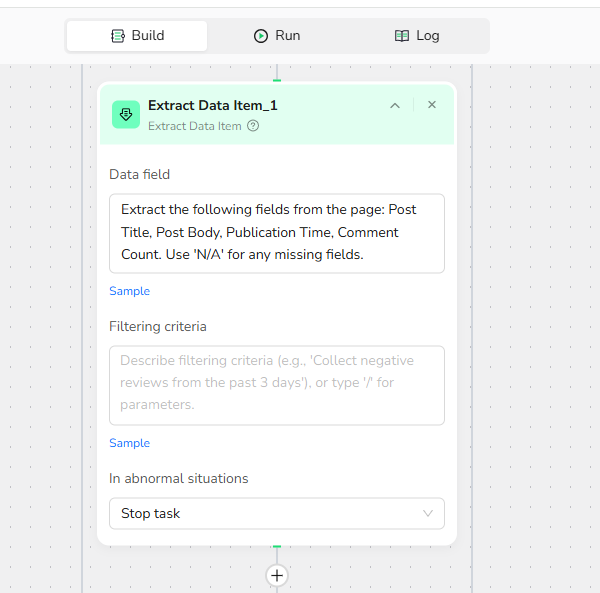
Task: Click the green connector above the node
Action: pyautogui.click(x=277, y=80)
